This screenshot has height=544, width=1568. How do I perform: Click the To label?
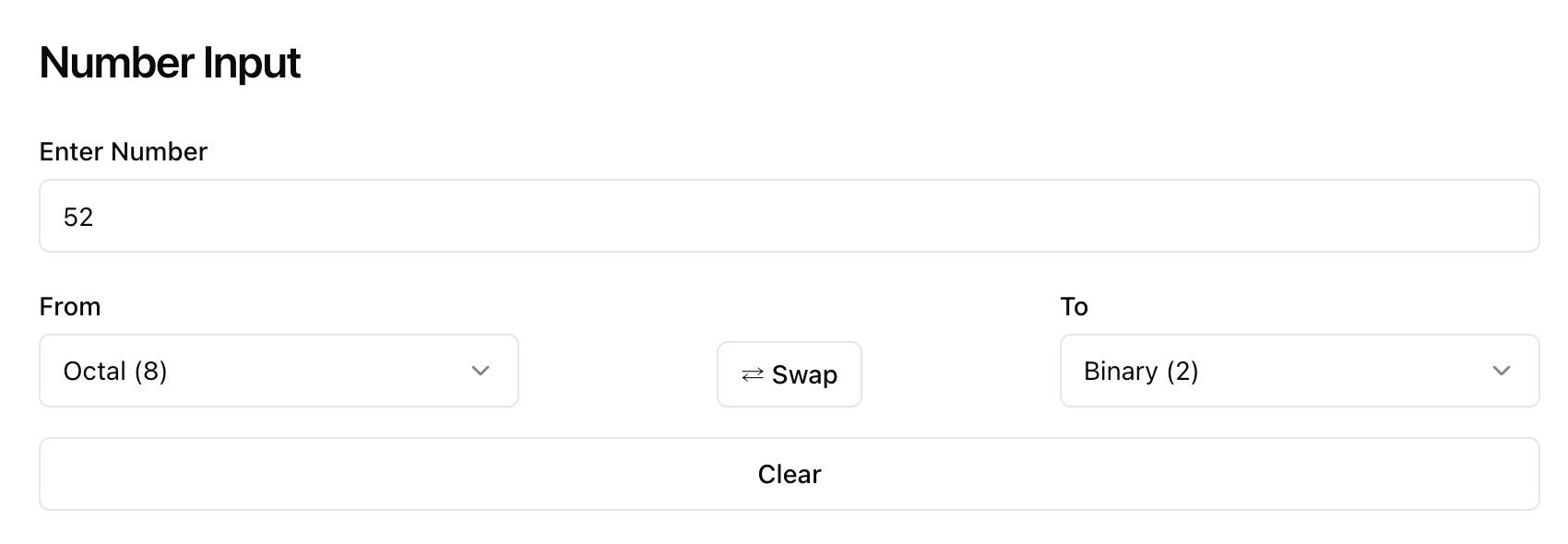pyautogui.click(x=1074, y=306)
